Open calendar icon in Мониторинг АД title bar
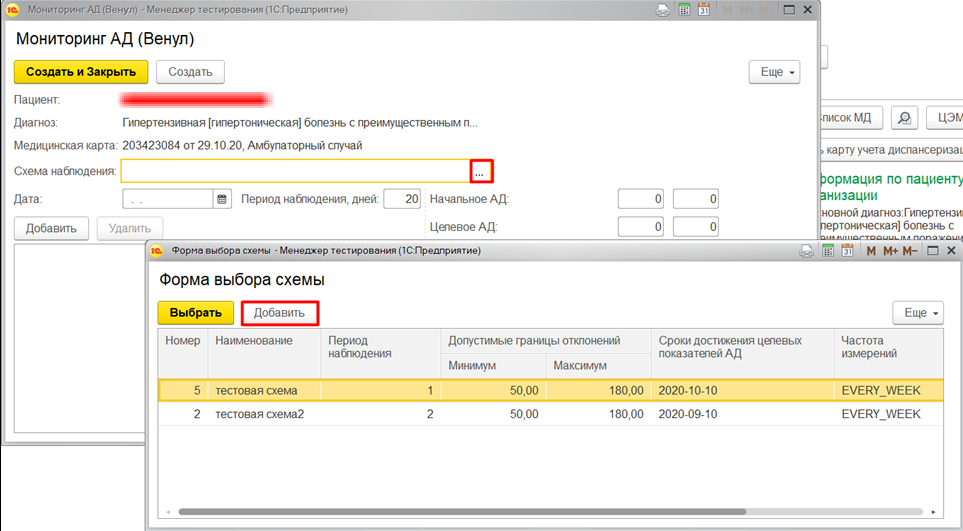Viewport: 963px width, 531px height. pyautogui.click(x=703, y=10)
